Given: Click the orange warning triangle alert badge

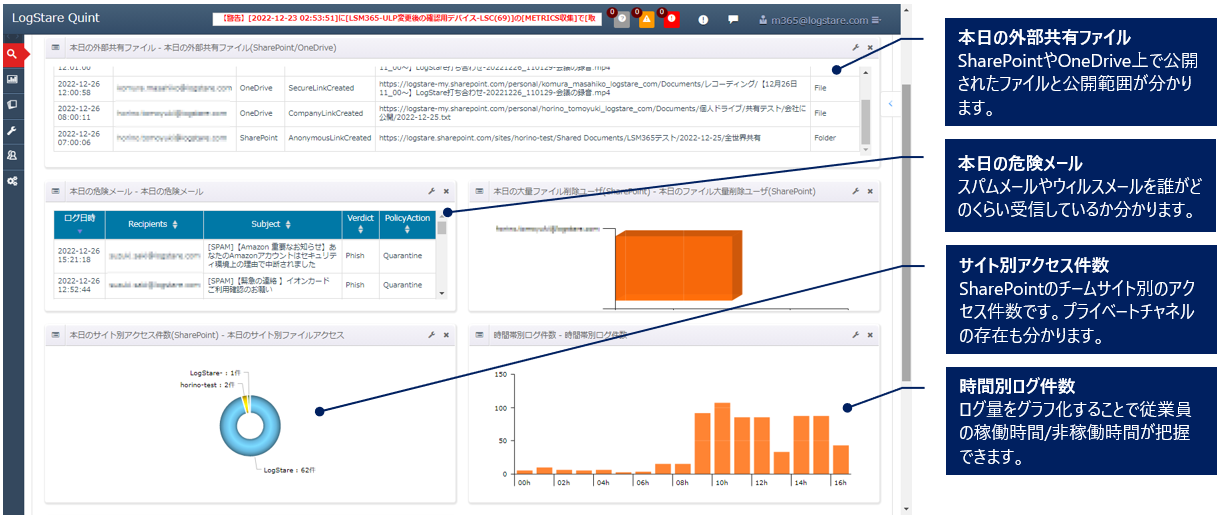Looking at the screenshot, I should click(x=646, y=19).
